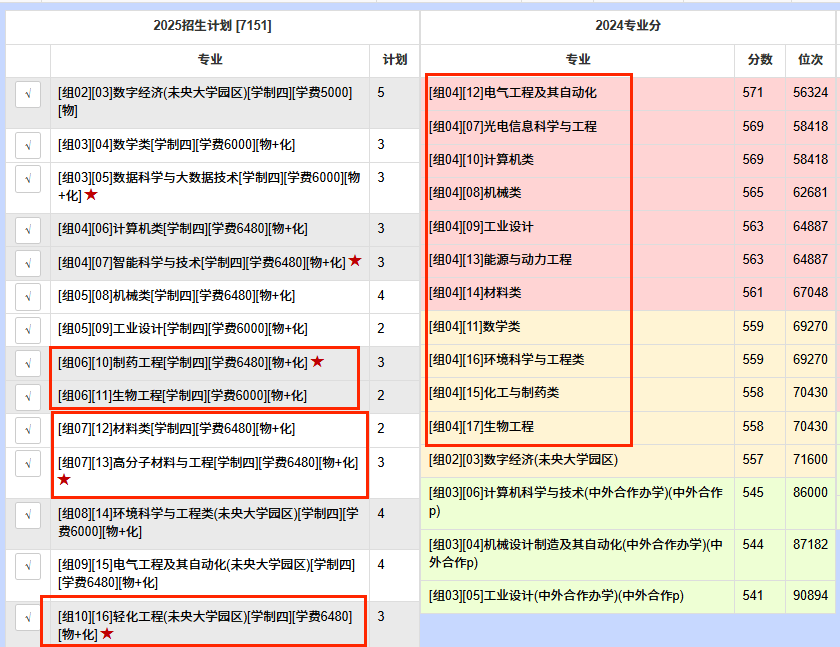Toggle checkbox for [组06][11]生物工程 row
This screenshot has width=840, height=647.
pos(28,396)
